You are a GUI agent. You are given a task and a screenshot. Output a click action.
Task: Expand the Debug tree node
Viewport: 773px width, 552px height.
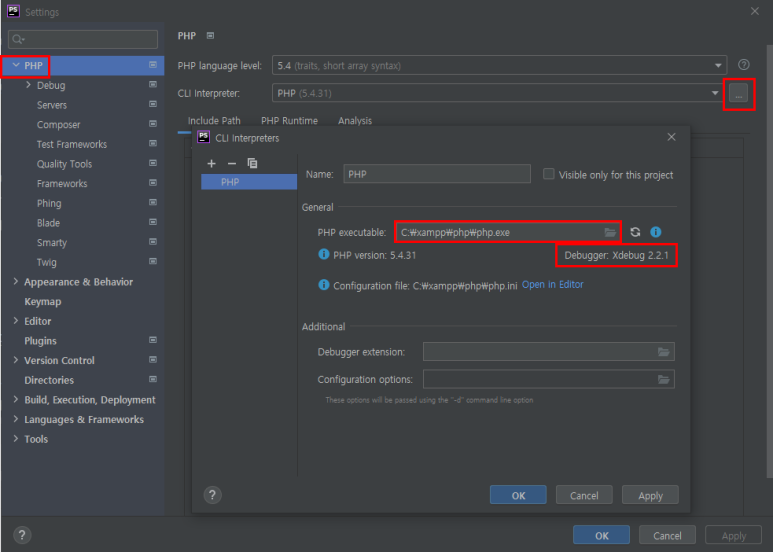tap(28, 85)
